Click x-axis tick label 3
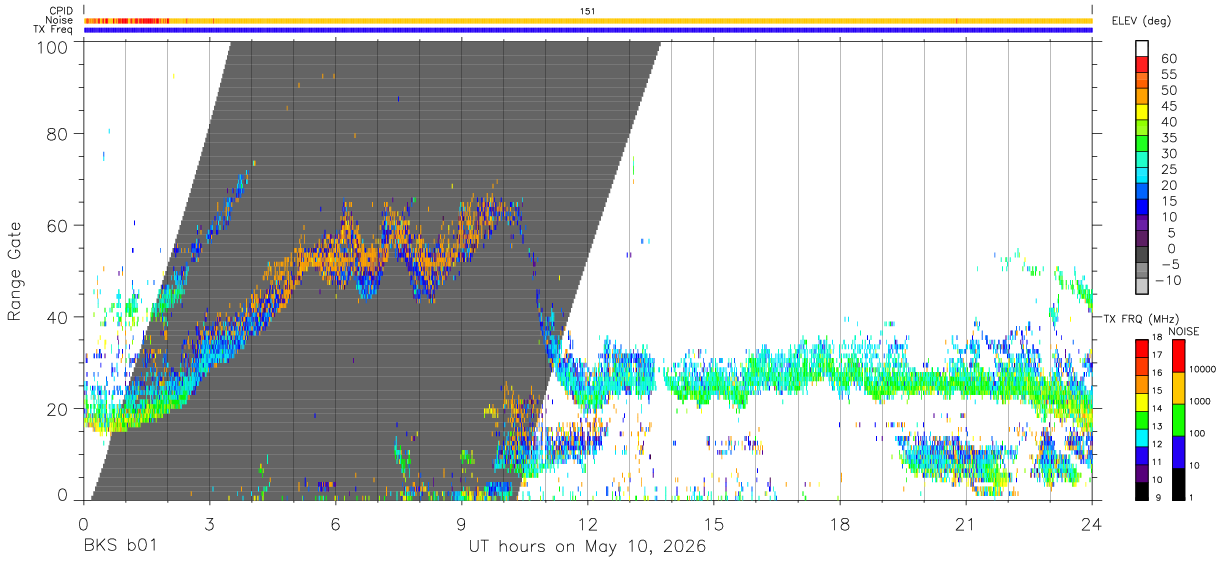The height and width of the screenshot is (567, 1228). pos(210,524)
